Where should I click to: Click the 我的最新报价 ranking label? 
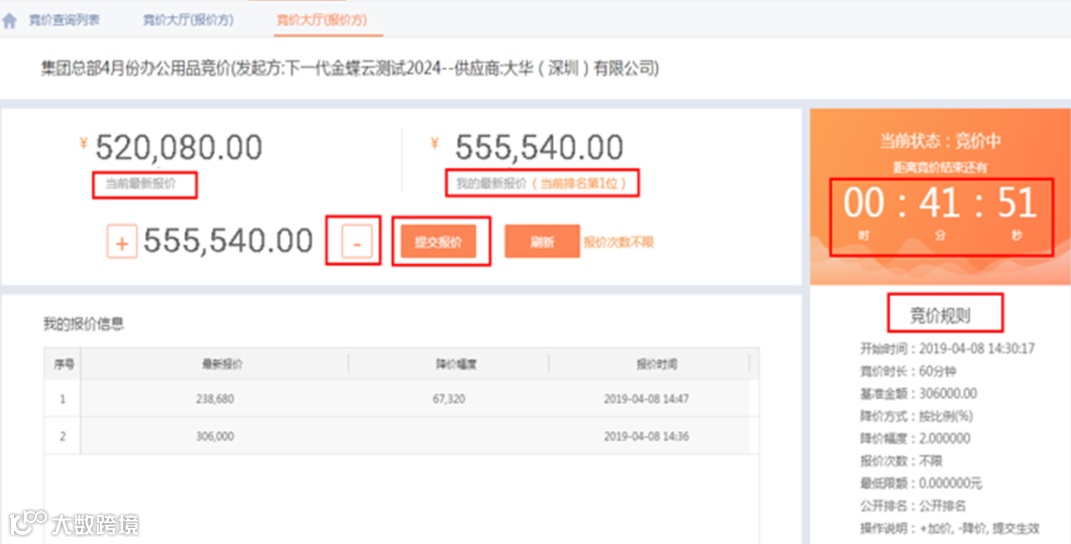(x=542, y=184)
